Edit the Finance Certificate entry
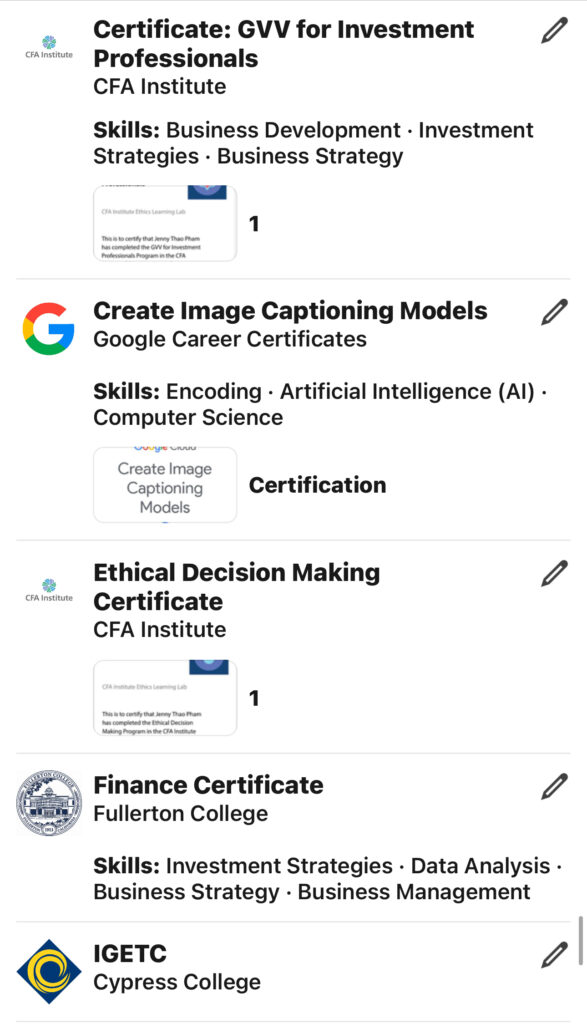This screenshot has height=1024, width=587. (x=554, y=786)
